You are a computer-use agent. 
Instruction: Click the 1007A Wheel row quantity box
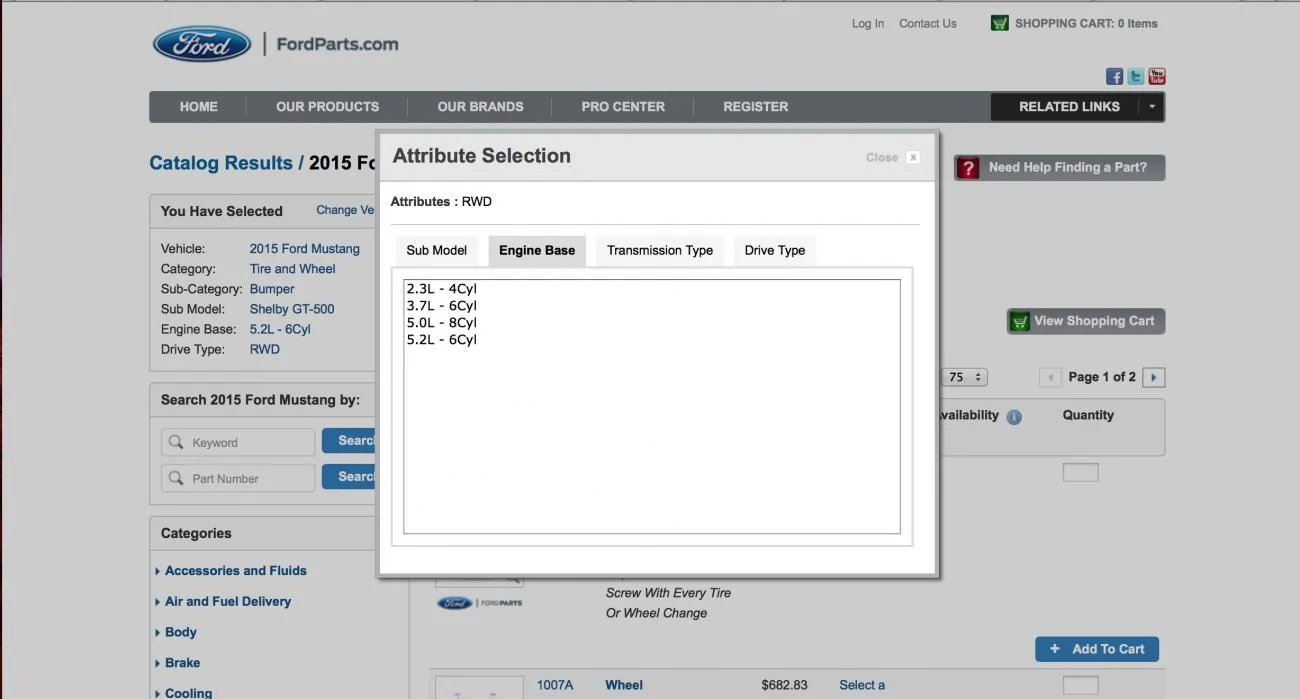tap(1080, 685)
